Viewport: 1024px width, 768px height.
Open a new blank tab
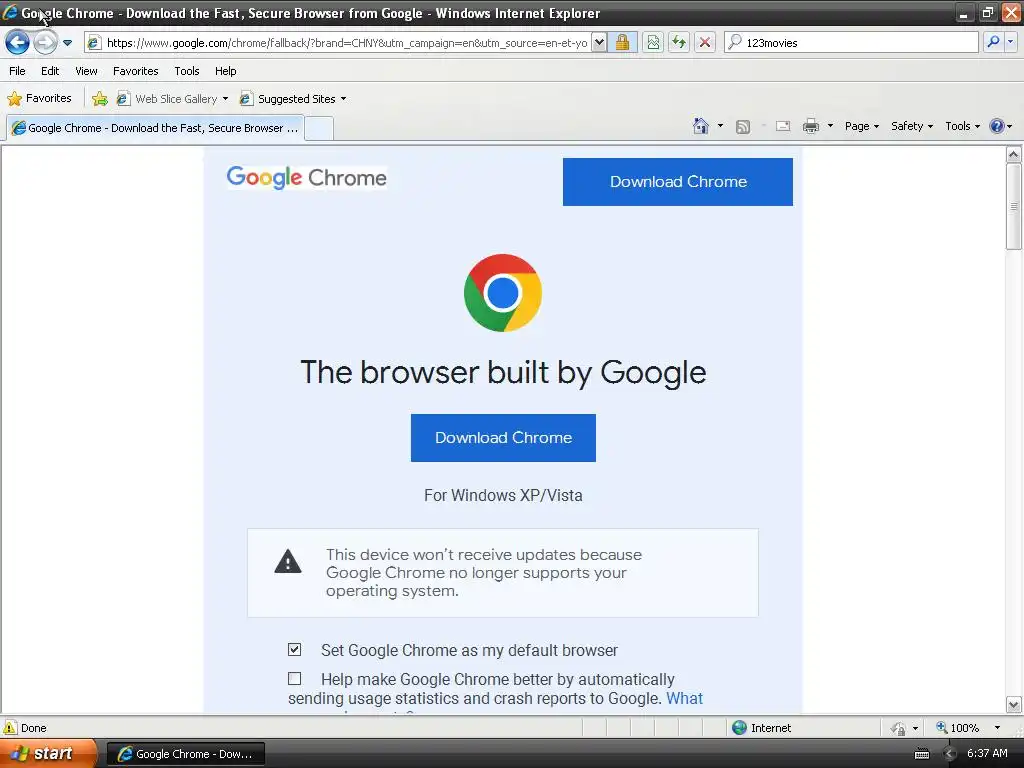[x=319, y=128]
